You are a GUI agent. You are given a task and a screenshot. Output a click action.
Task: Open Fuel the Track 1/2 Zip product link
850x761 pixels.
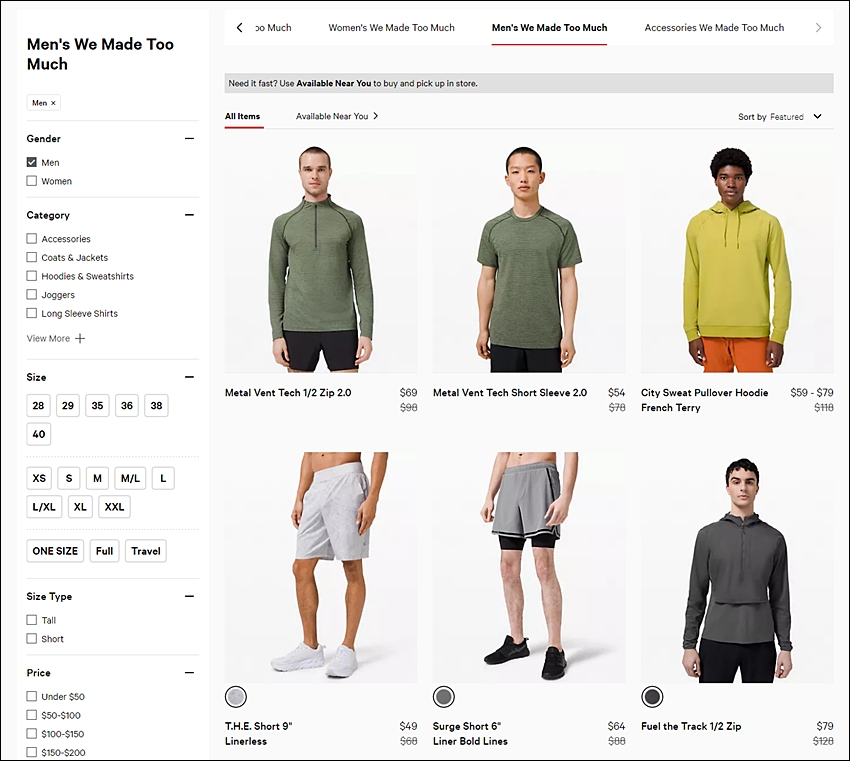point(691,726)
